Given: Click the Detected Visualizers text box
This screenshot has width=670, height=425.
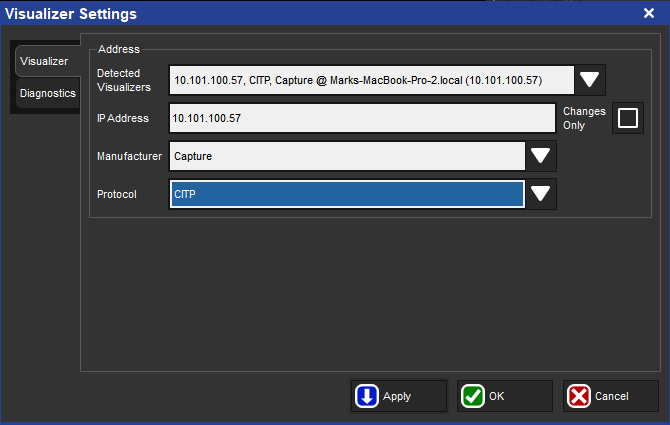Looking at the screenshot, I should pyautogui.click(x=371, y=80).
